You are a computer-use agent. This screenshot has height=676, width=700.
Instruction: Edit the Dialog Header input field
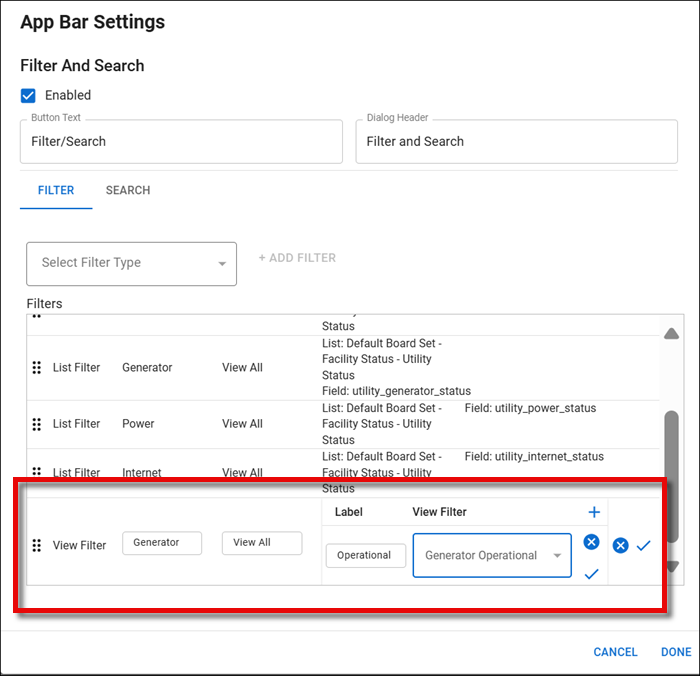[516, 142]
